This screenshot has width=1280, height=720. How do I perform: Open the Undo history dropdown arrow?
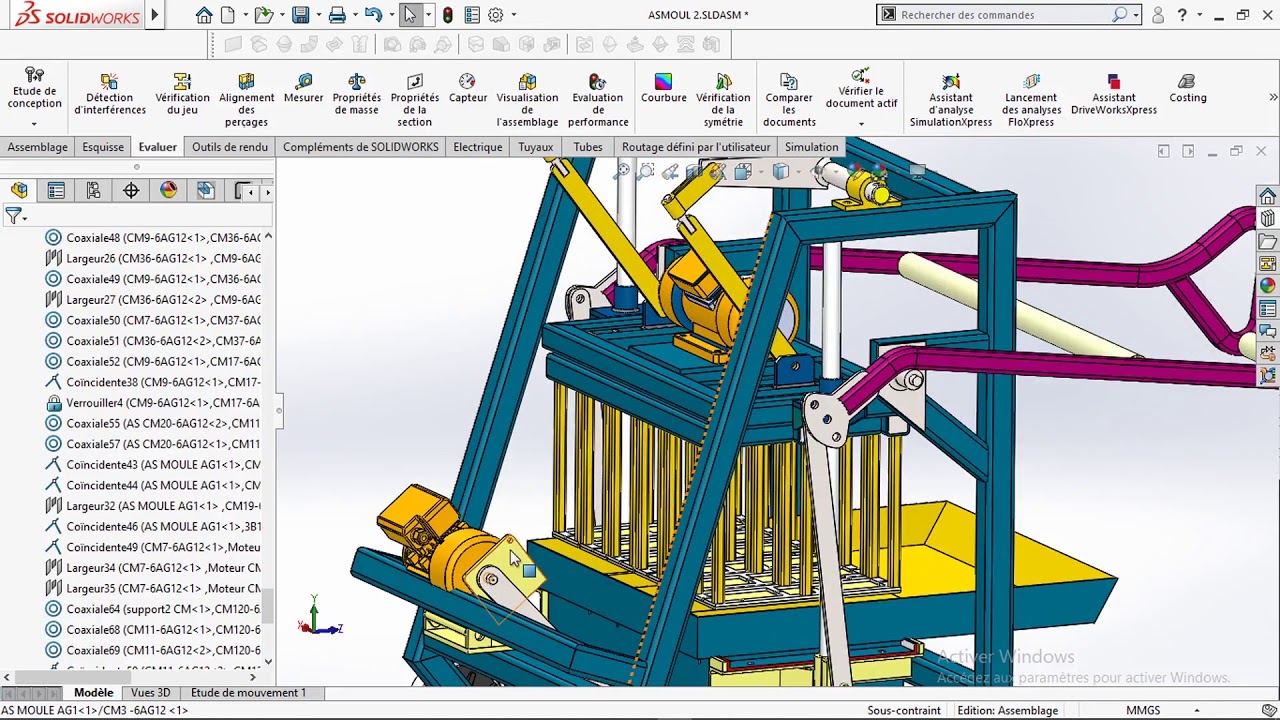click(390, 15)
